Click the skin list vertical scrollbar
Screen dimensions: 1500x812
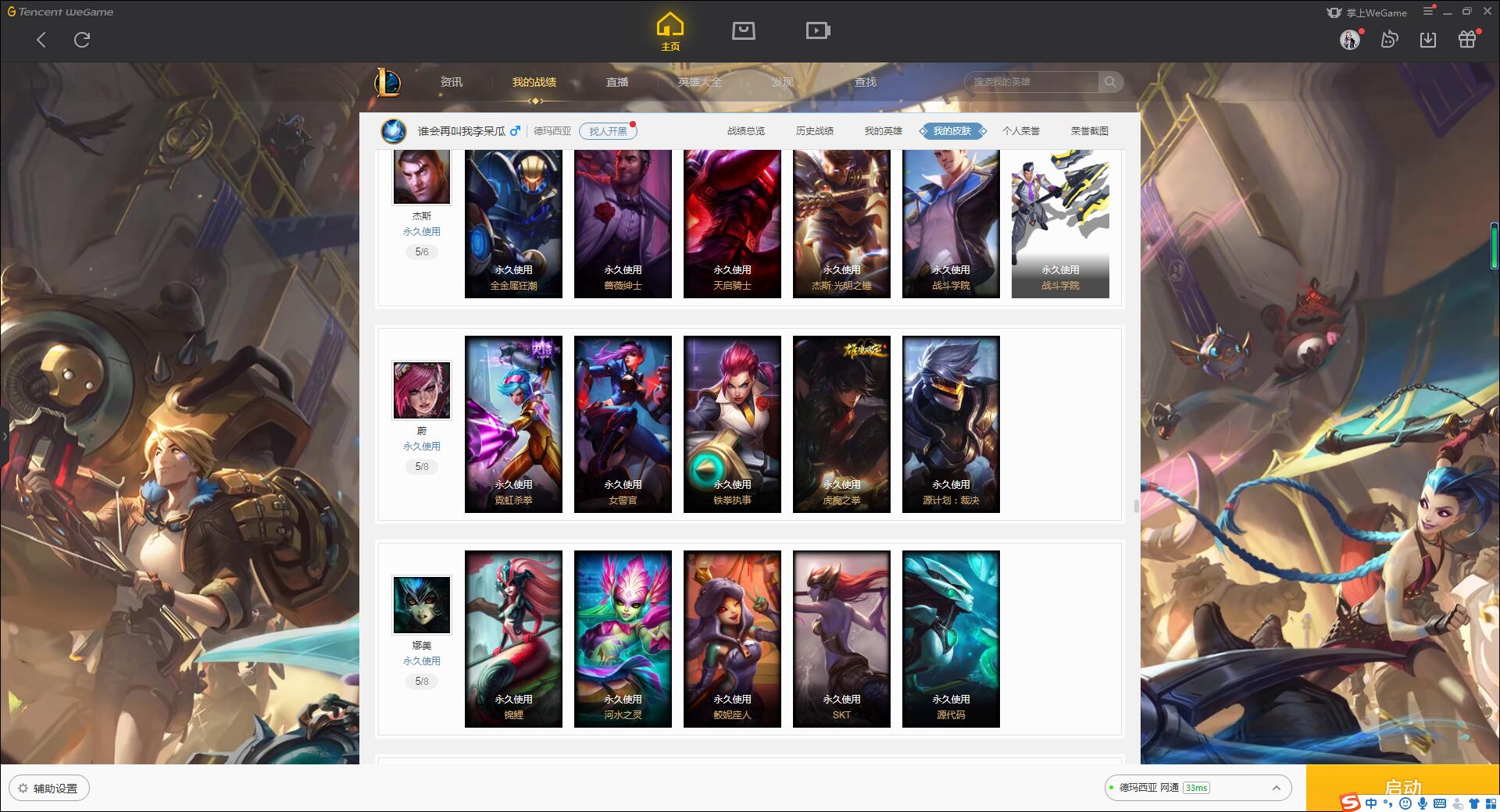click(1136, 506)
